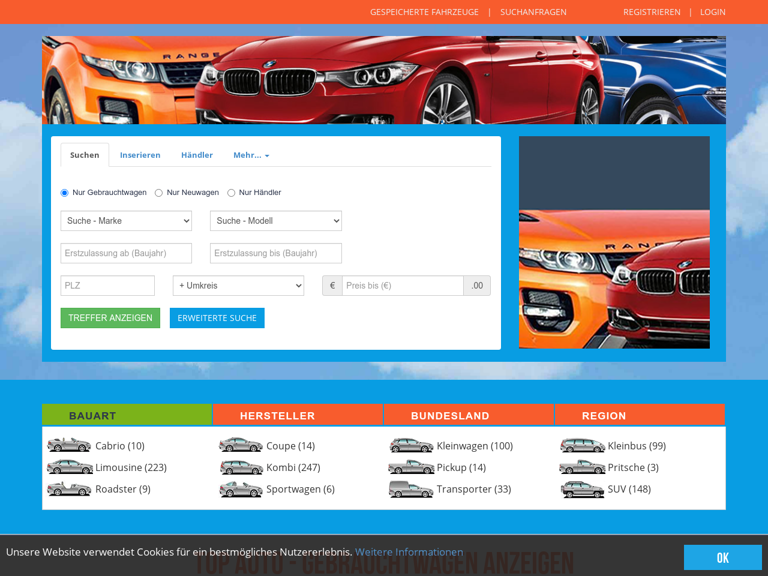Click the Roadster (9) link
This screenshot has width=768, height=576.
coord(123,489)
